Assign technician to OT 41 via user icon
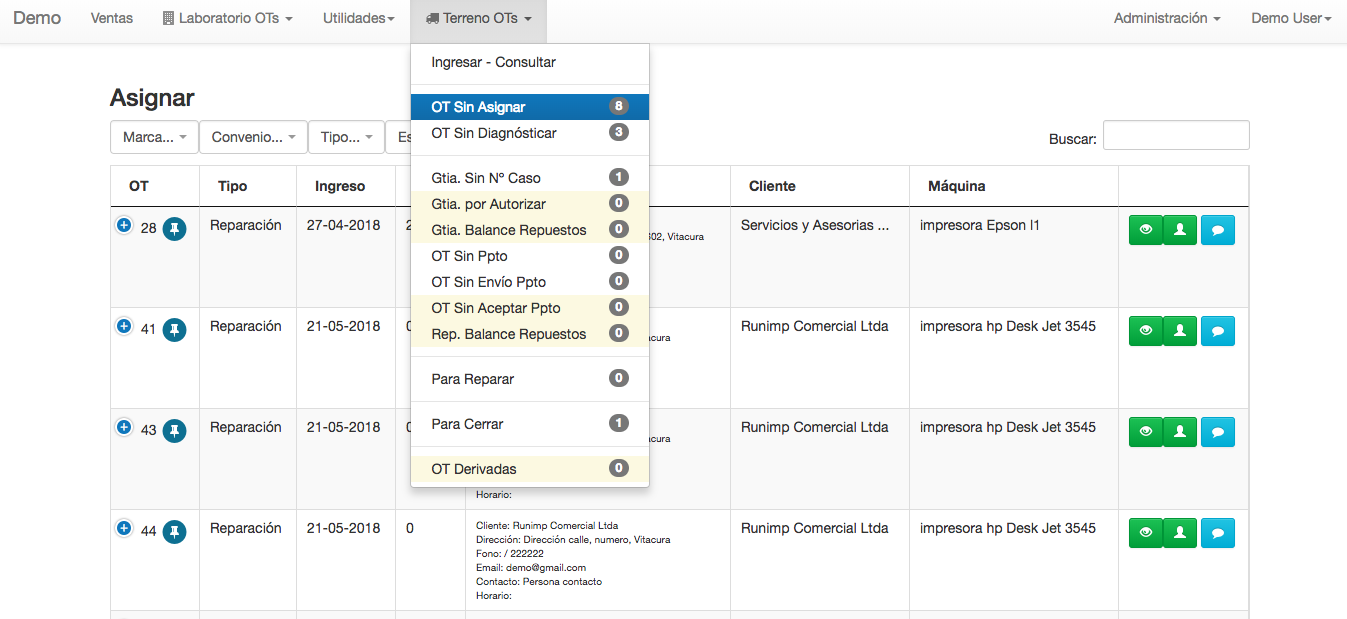 point(1180,331)
